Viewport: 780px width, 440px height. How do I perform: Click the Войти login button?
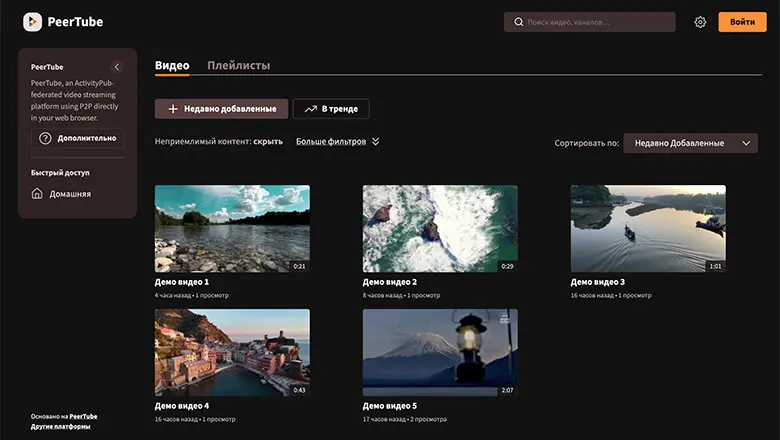(742, 22)
